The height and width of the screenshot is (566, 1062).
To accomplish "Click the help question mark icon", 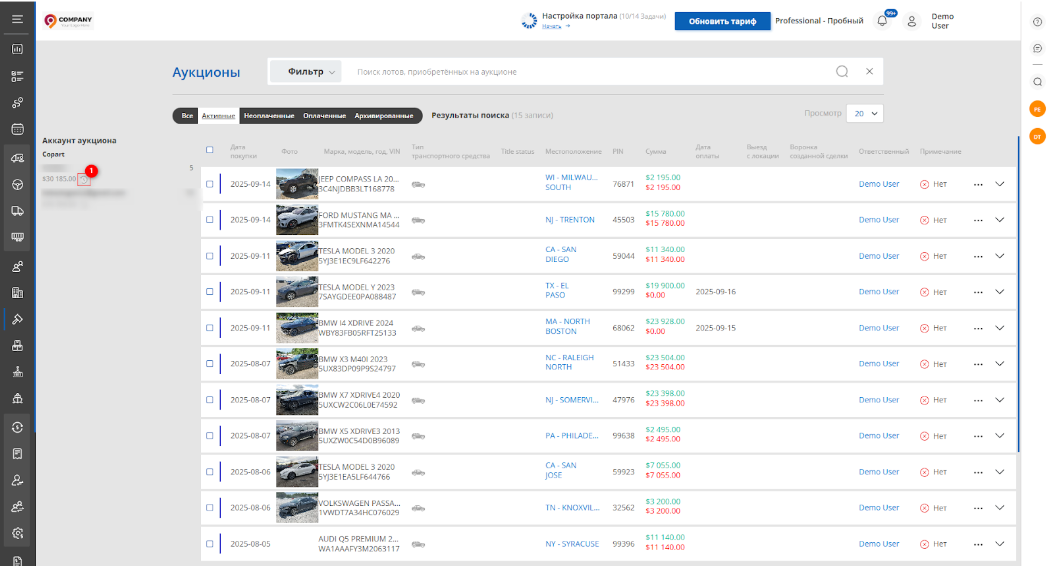I will 1037,22.
